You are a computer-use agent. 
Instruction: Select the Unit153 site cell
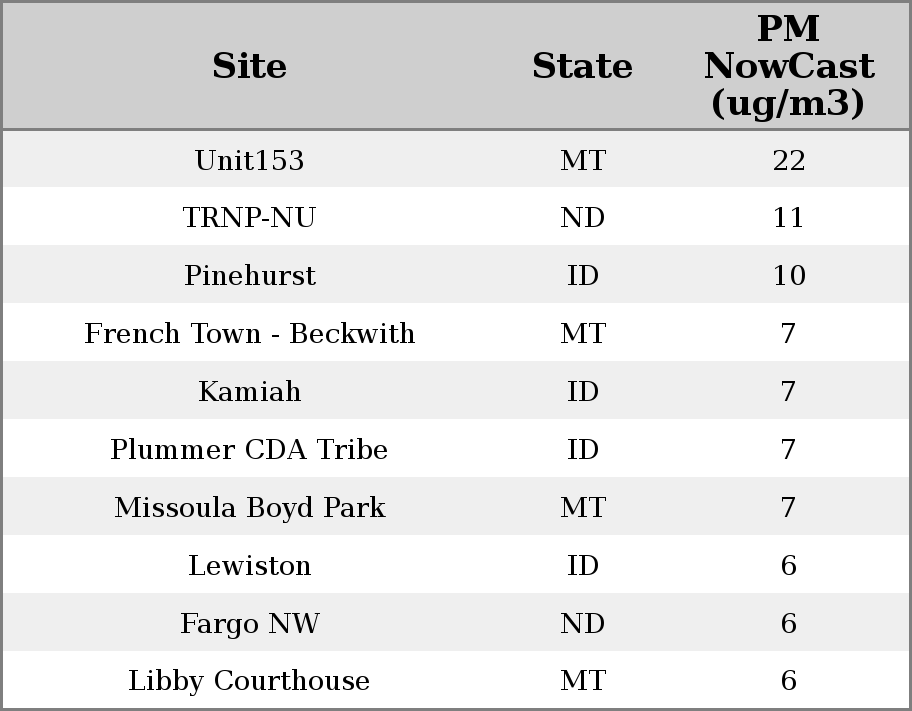249,161
